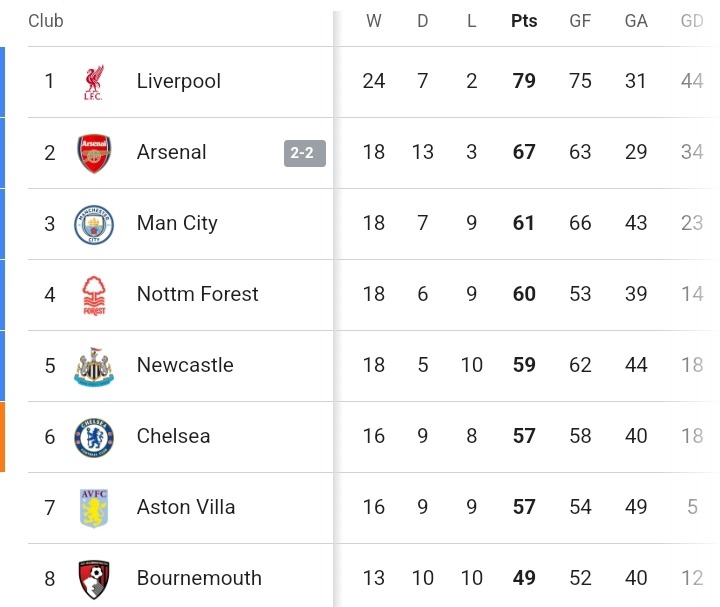Click the GA column header

coord(636,21)
